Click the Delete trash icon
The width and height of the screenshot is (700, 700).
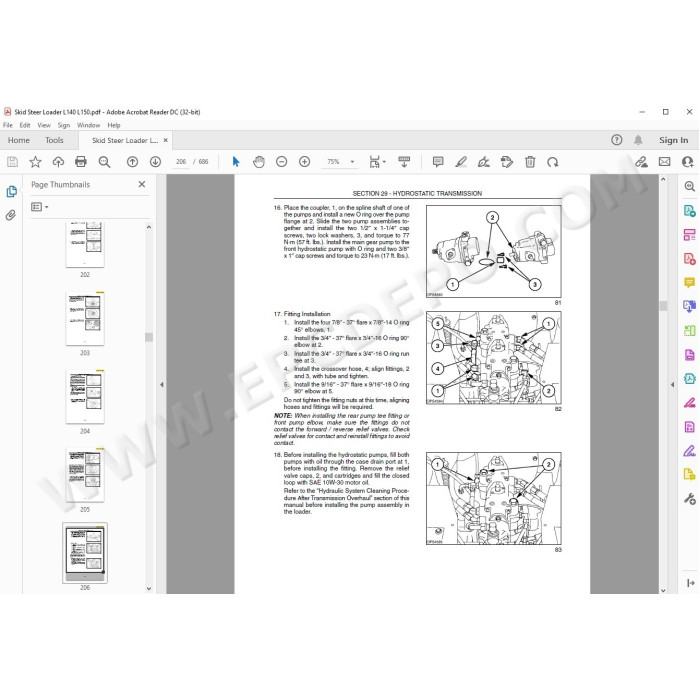[530, 162]
